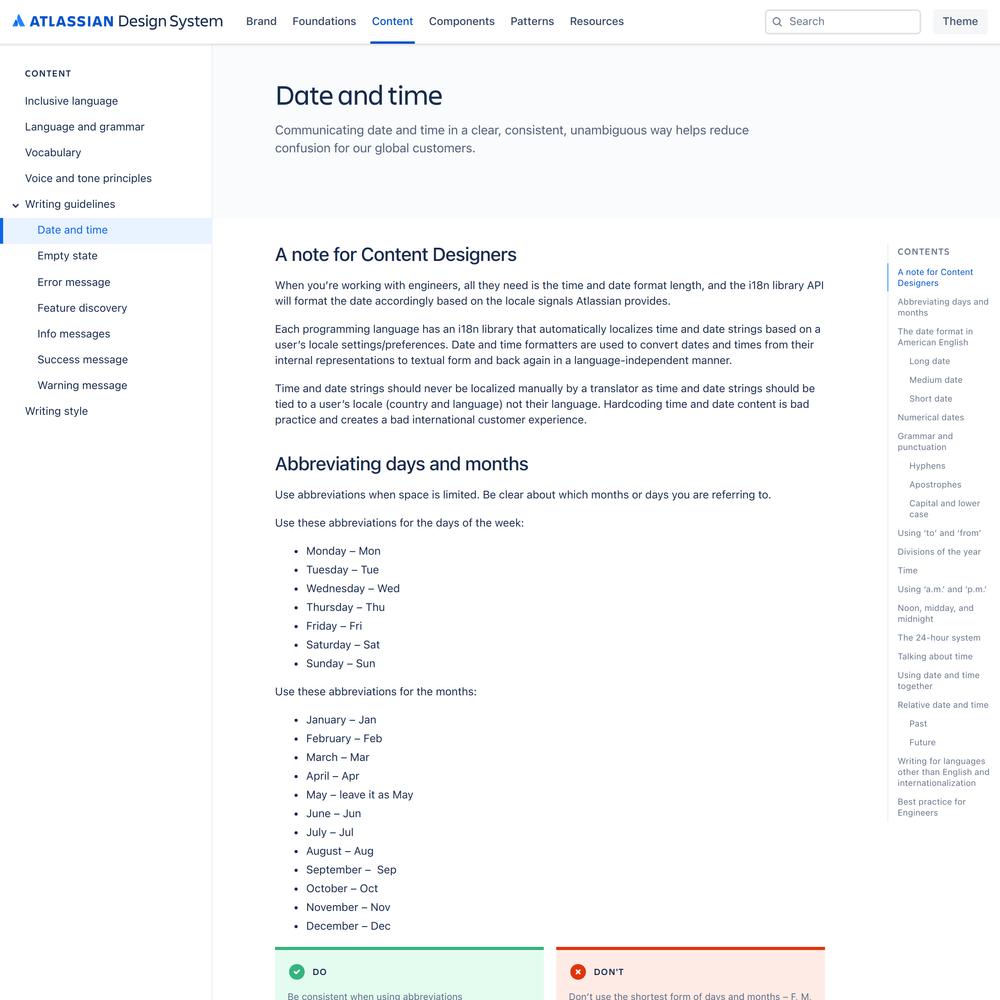
Task: Jump to the Long date section
Action: tap(929, 361)
